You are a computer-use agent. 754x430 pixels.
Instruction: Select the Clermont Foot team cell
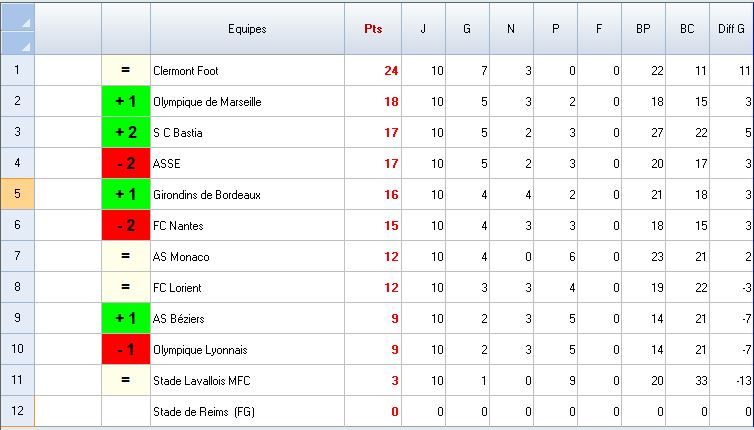pyautogui.click(x=247, y=71)
